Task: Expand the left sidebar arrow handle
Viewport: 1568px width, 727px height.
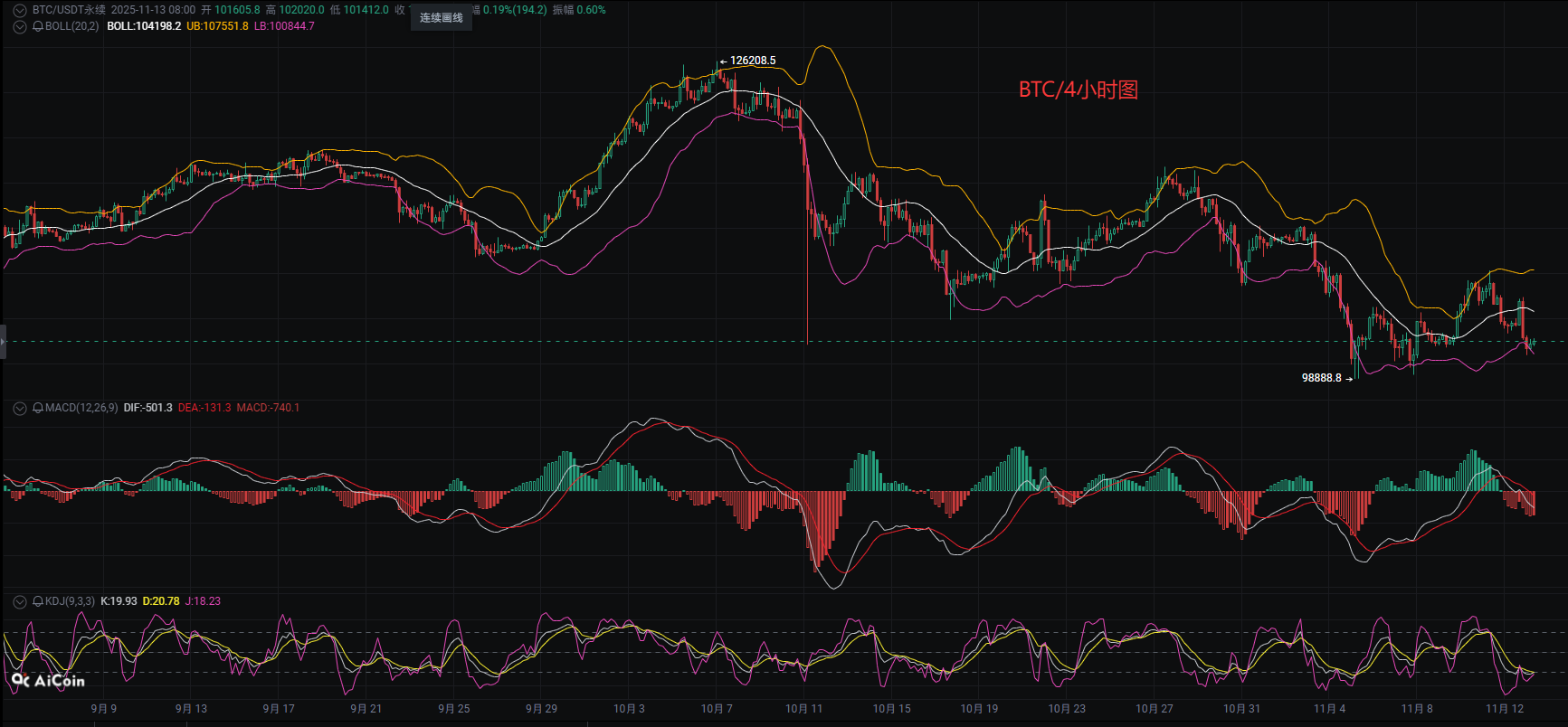Action: (3, 342)
